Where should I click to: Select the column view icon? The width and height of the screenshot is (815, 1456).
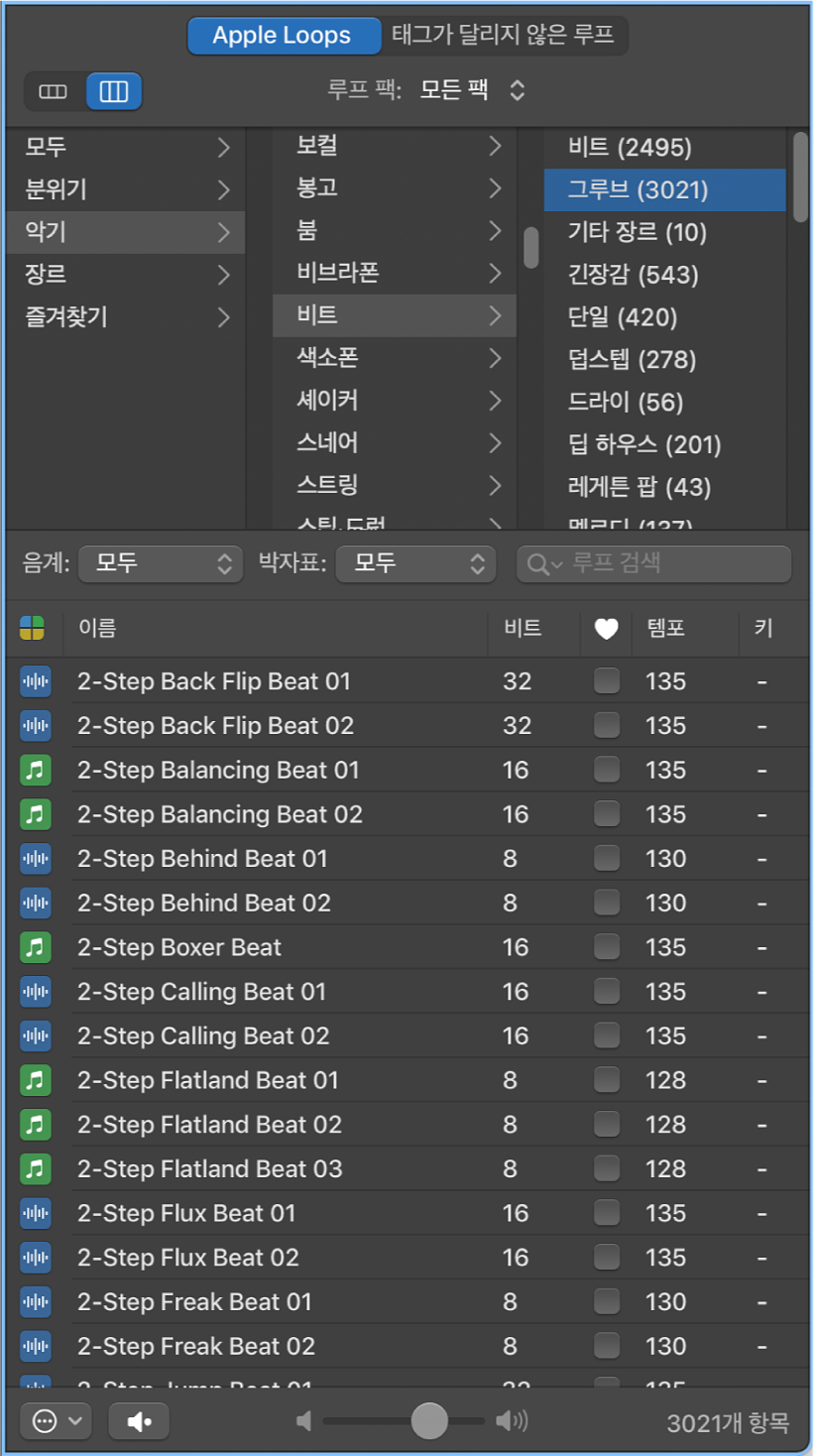tap(114, 92)
